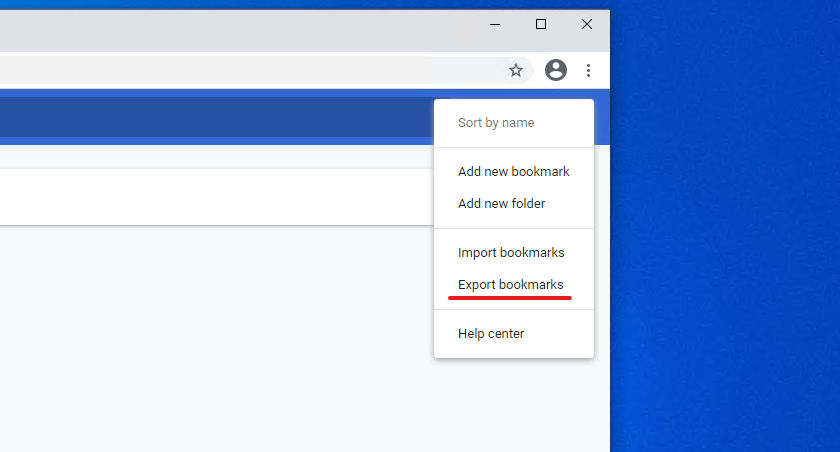Bookmark this page with the star icon
The width and height of the screenshot is (840, 452).
[515, 70]
